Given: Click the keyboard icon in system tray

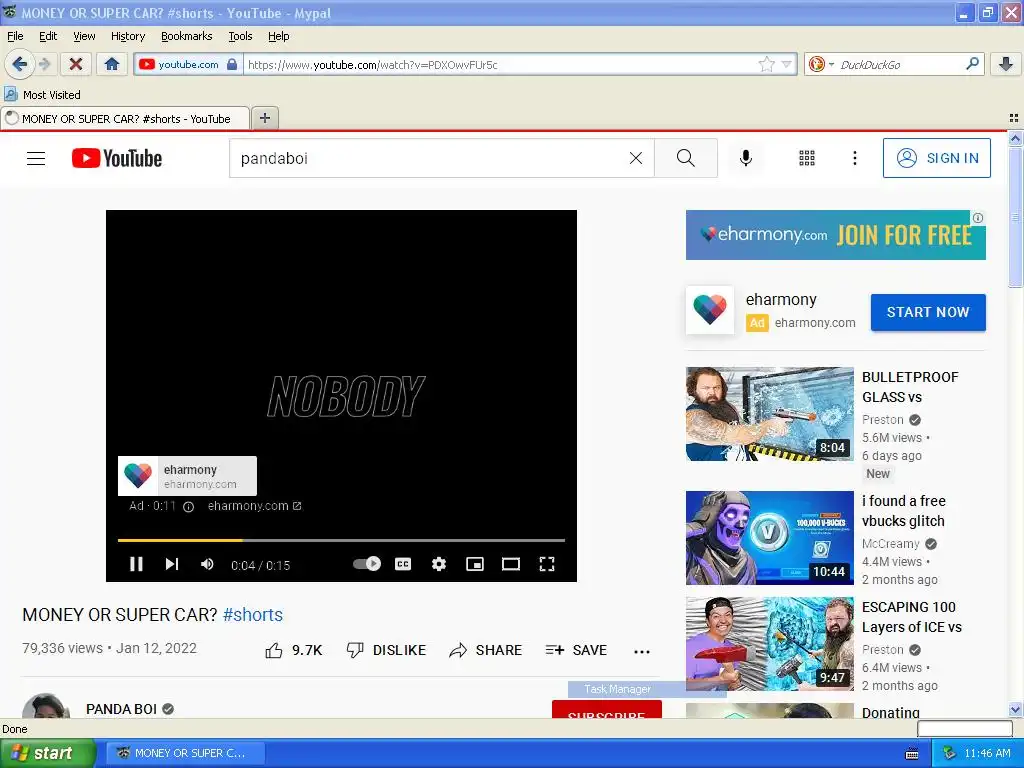Looking at the screenshot, I should pyautogui.click(x=912, y=754).
